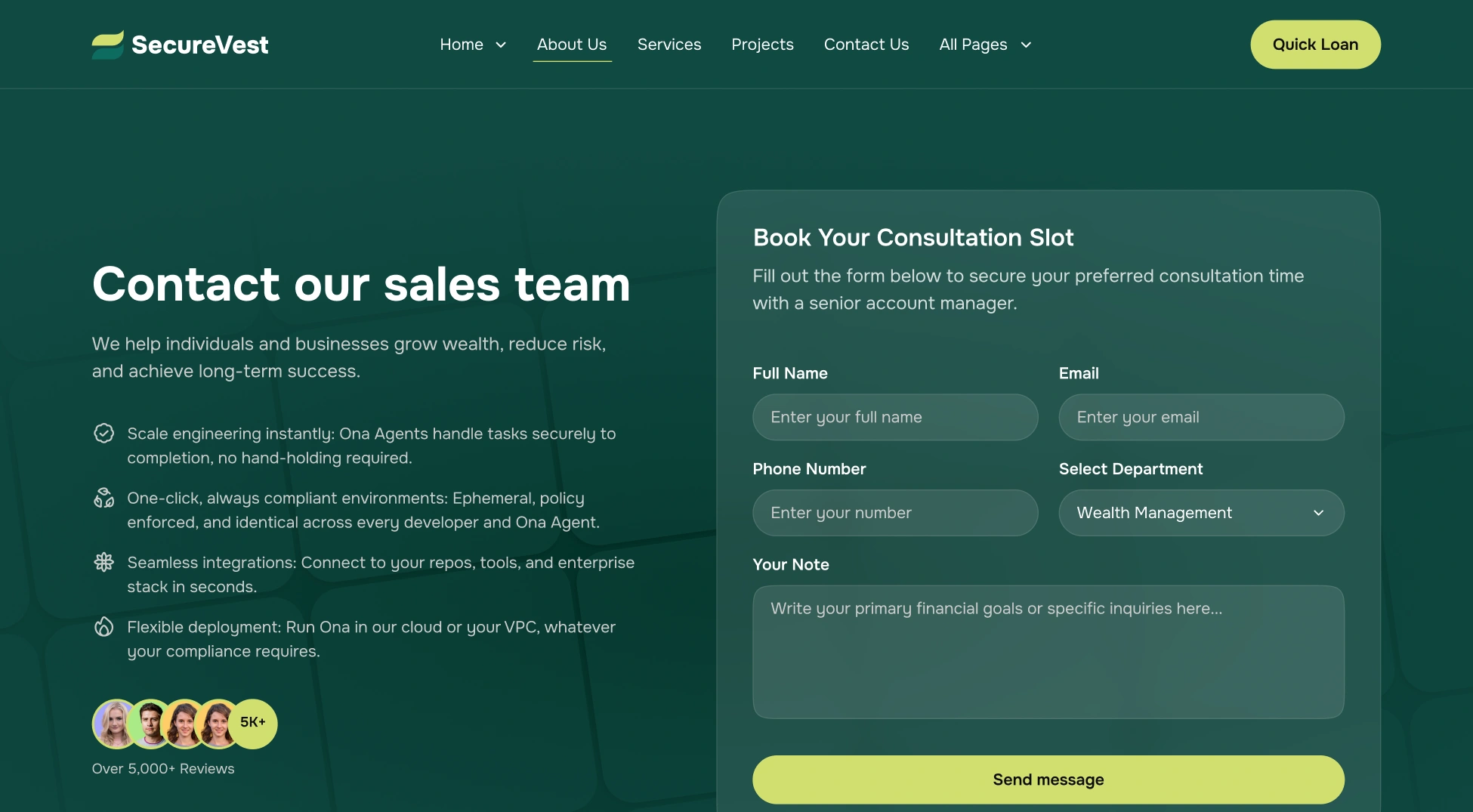The image size is (1473, 812).
Task: Navigate to Contact Us
Action: pos(866,45)
